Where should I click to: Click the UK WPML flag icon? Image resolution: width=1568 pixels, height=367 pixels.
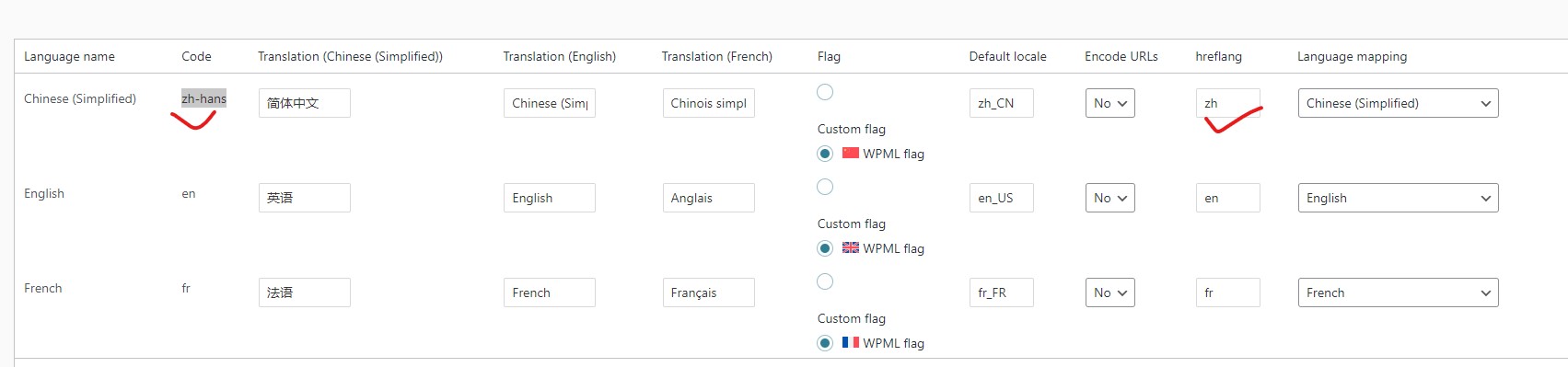click(850, 247)
